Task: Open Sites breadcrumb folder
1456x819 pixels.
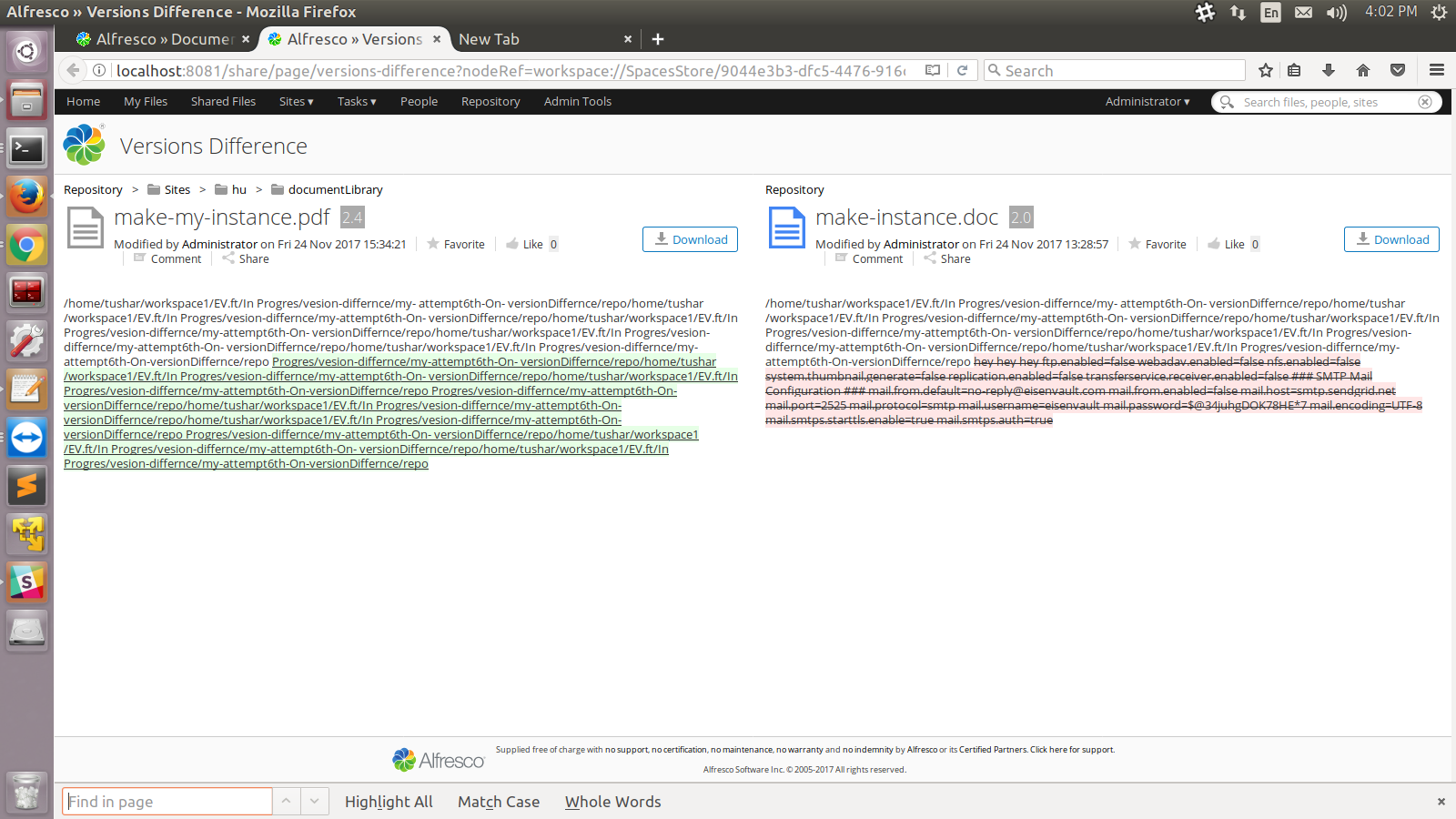Action: tap(169, 189)
